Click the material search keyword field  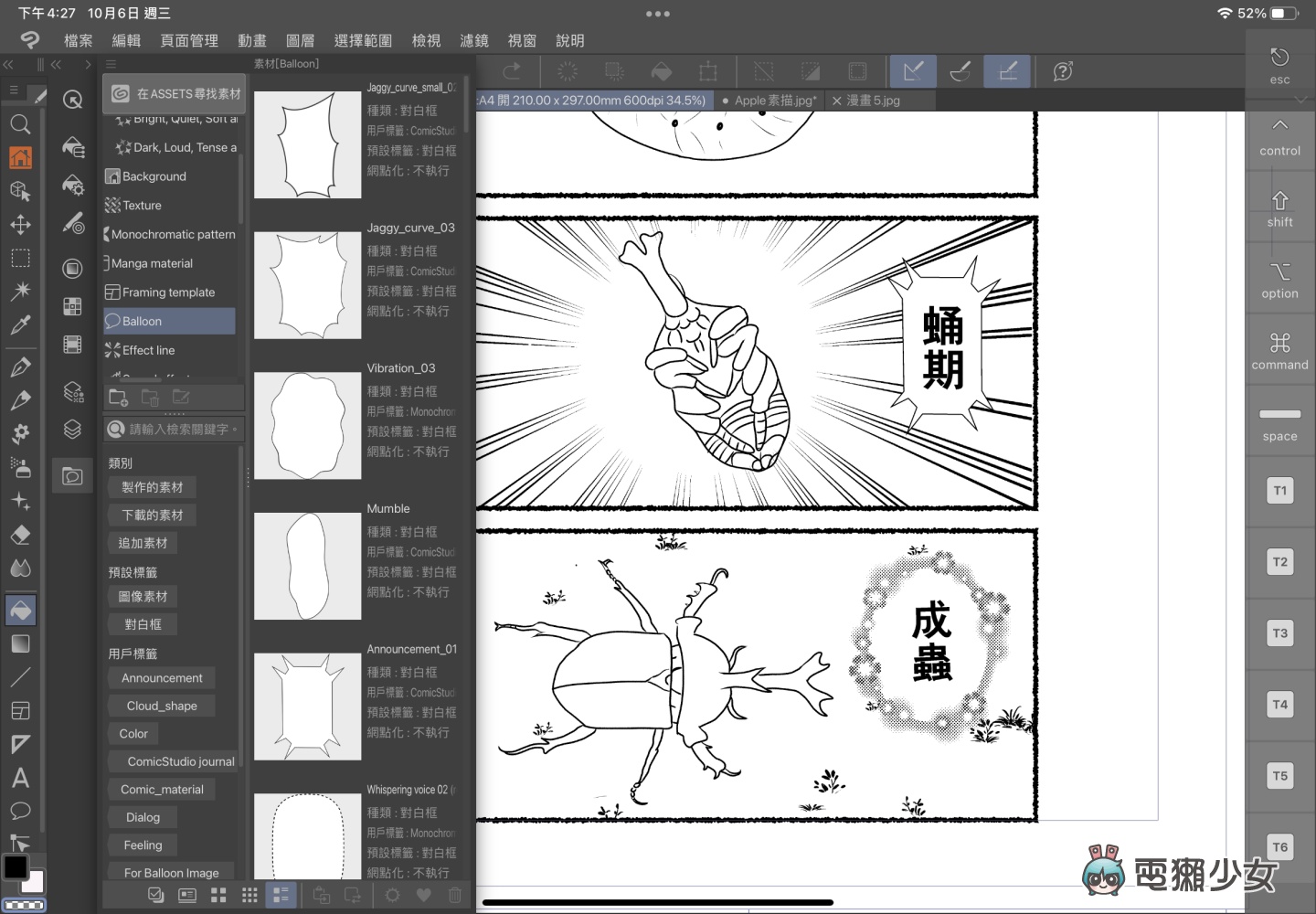[x=174, y=430]
